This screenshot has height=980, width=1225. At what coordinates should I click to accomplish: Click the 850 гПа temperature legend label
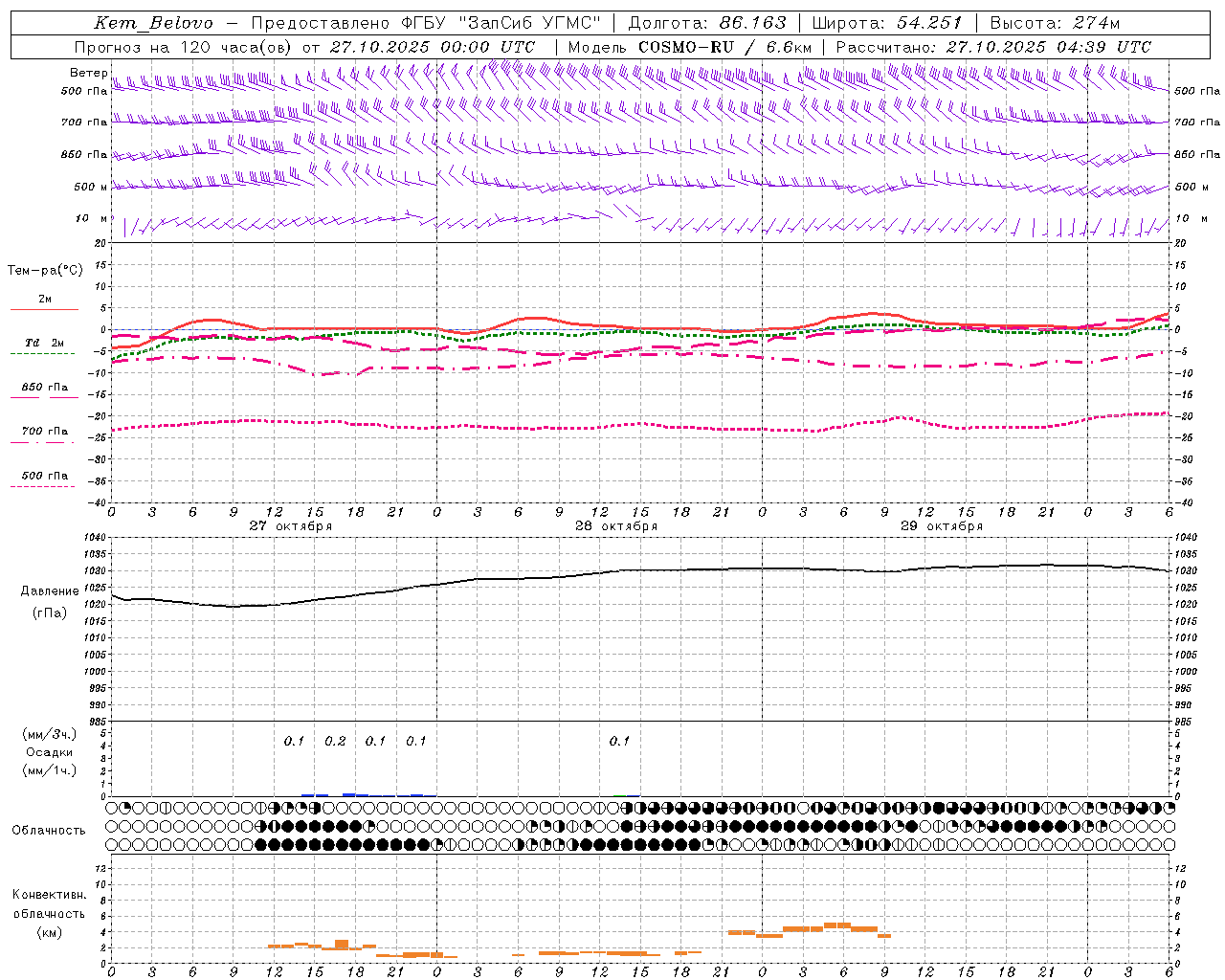tap(45, 388)
